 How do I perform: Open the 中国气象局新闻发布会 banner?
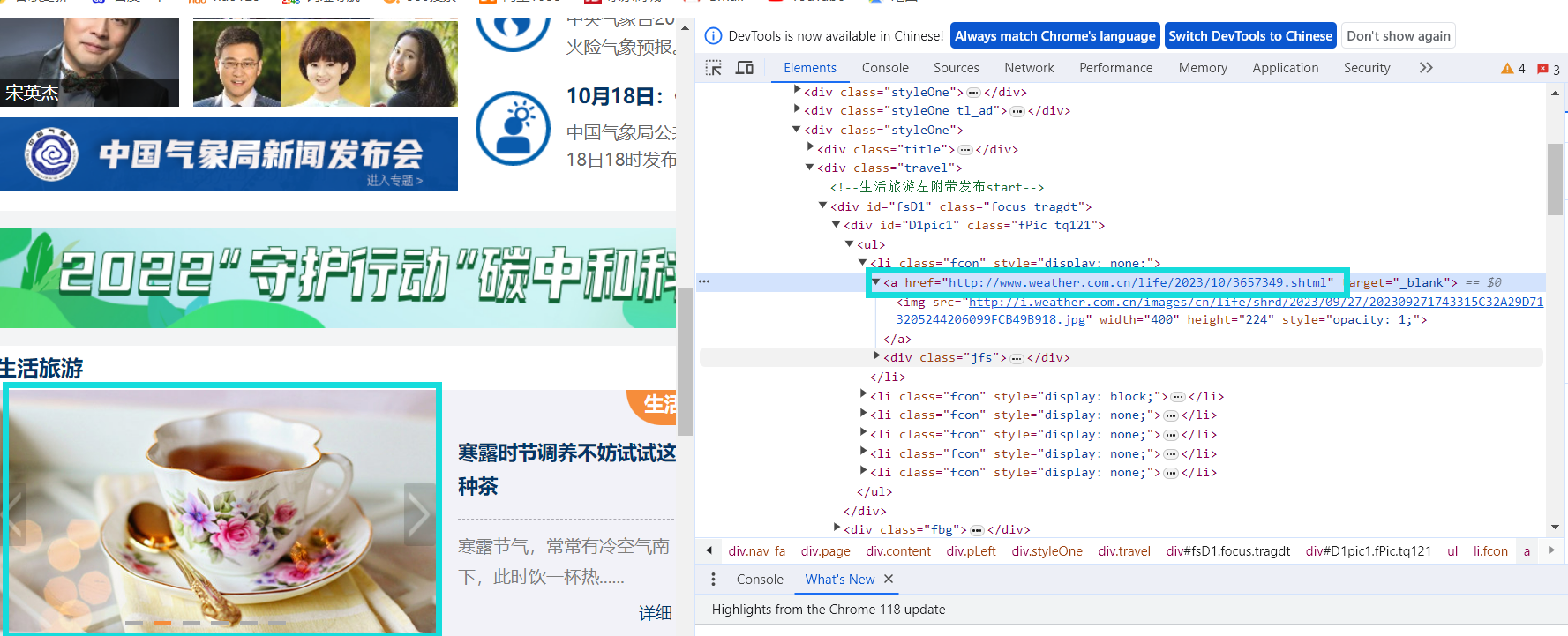tap(229, 154)
